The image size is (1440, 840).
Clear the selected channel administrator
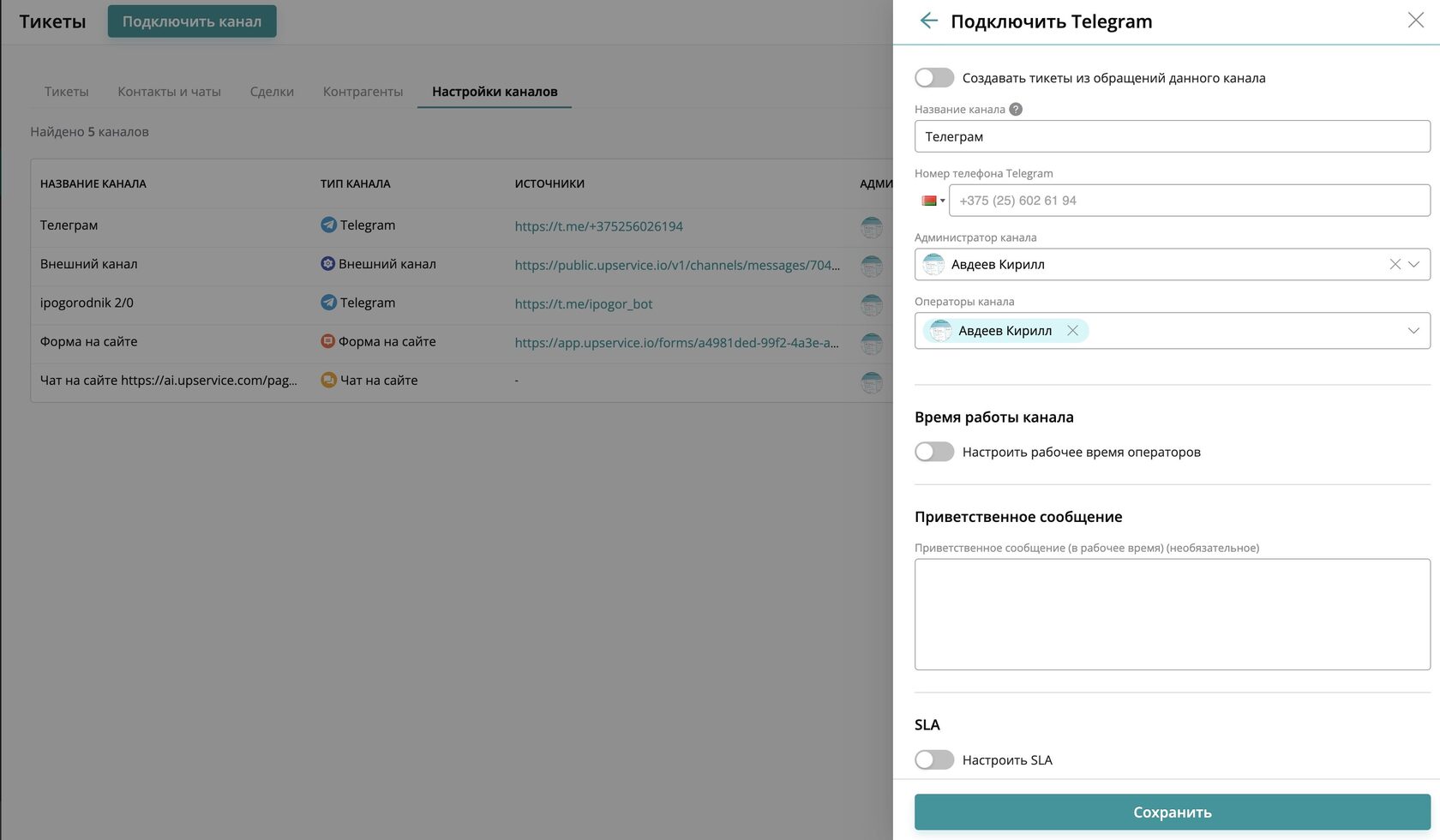pos(1395,265)
